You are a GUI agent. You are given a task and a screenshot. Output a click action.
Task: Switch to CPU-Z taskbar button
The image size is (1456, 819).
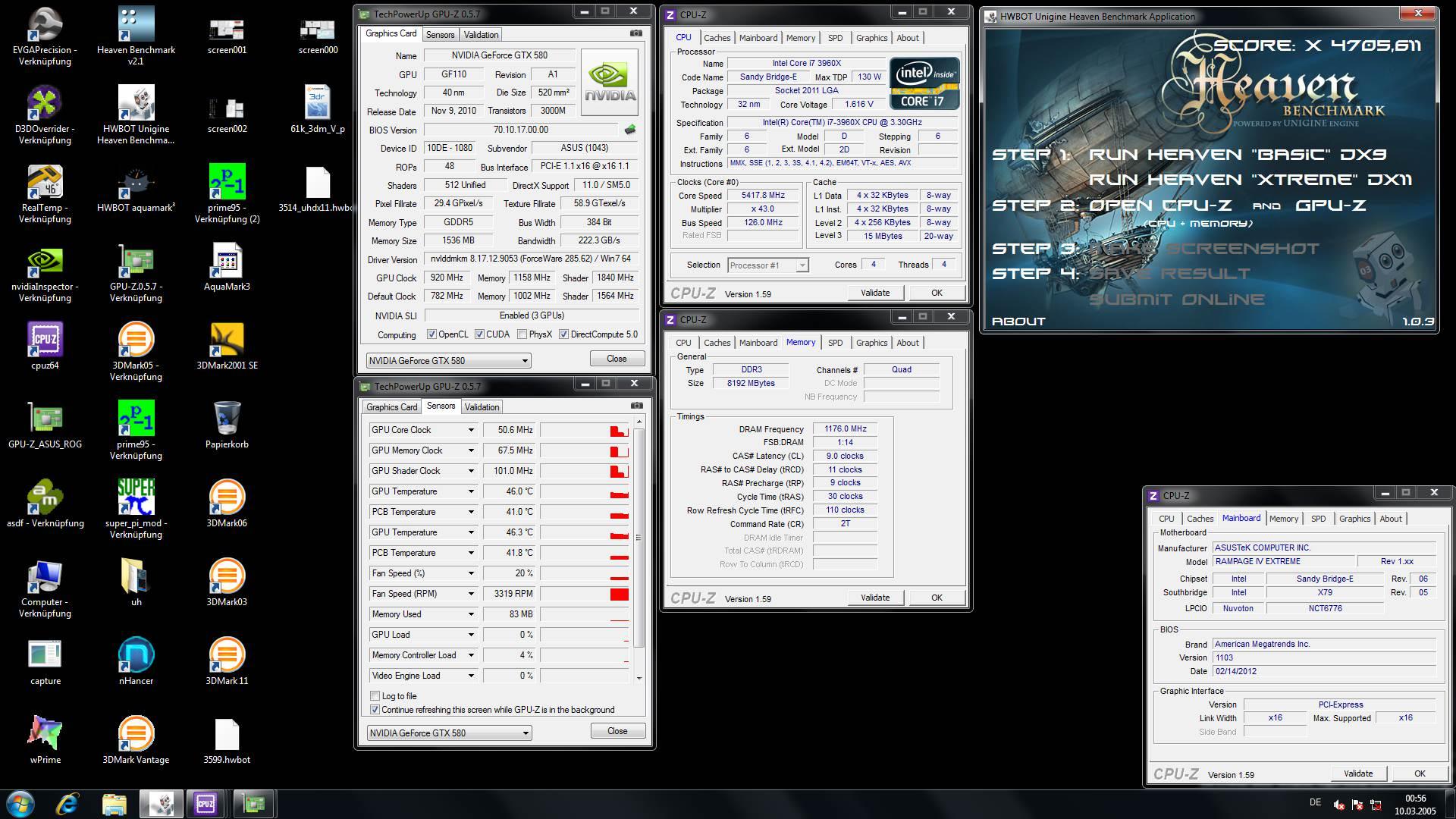(x=205, y=803)
